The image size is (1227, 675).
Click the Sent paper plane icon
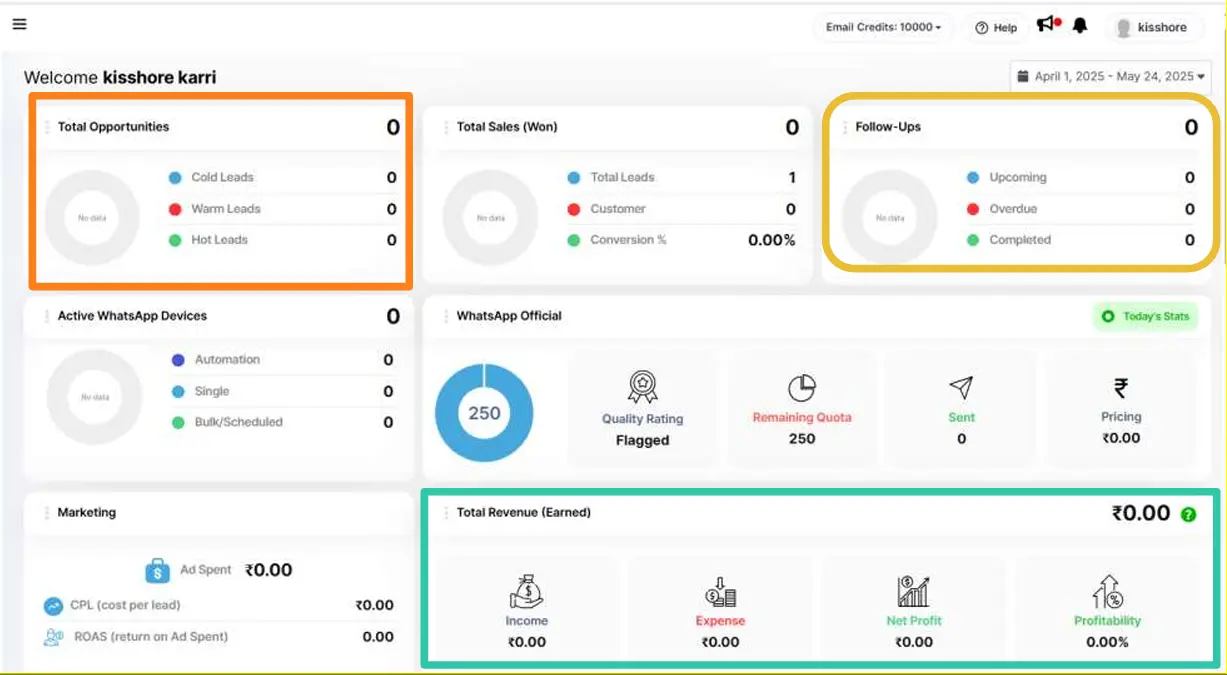[961, 388]
